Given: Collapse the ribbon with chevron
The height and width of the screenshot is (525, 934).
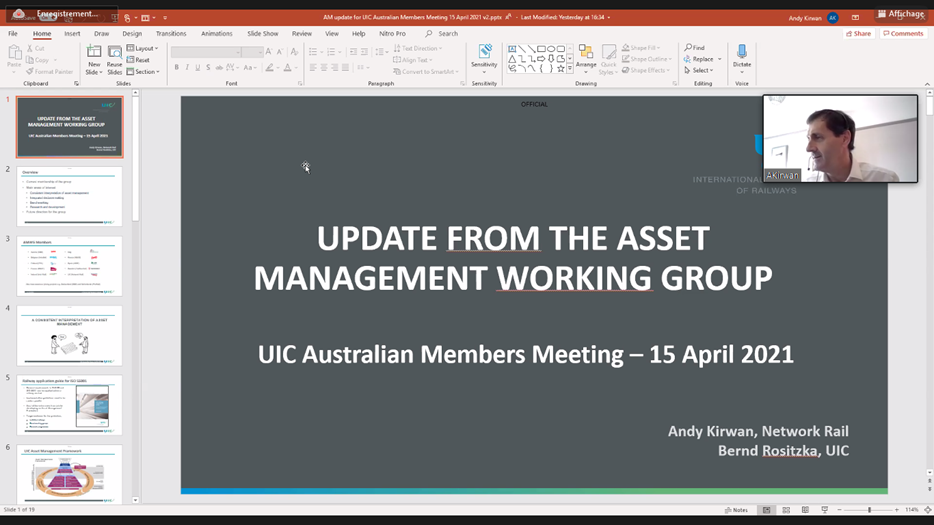Looking at the screenshot, I should [x=927, y=84].
